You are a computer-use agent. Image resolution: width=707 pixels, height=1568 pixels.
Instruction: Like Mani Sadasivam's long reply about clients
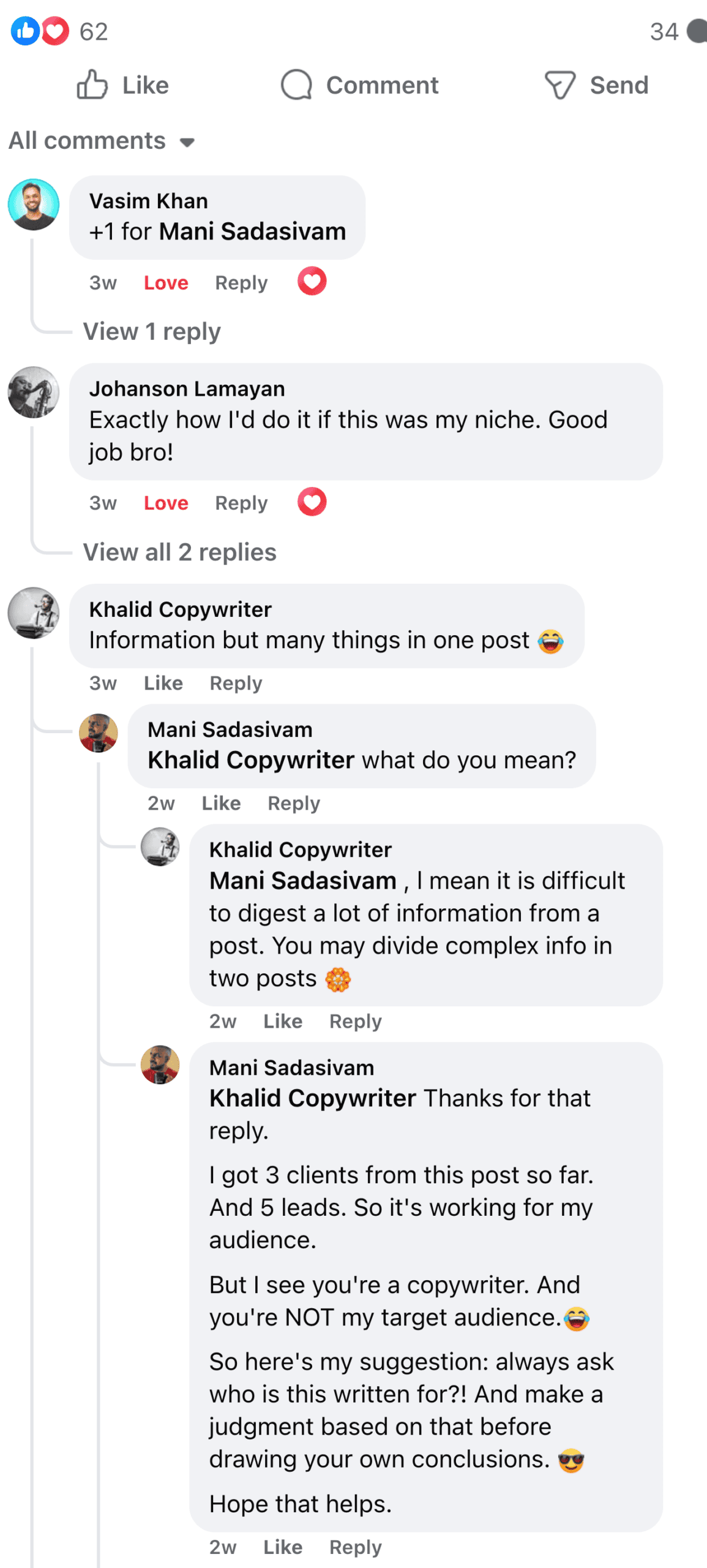click(x=283, y=1547)
